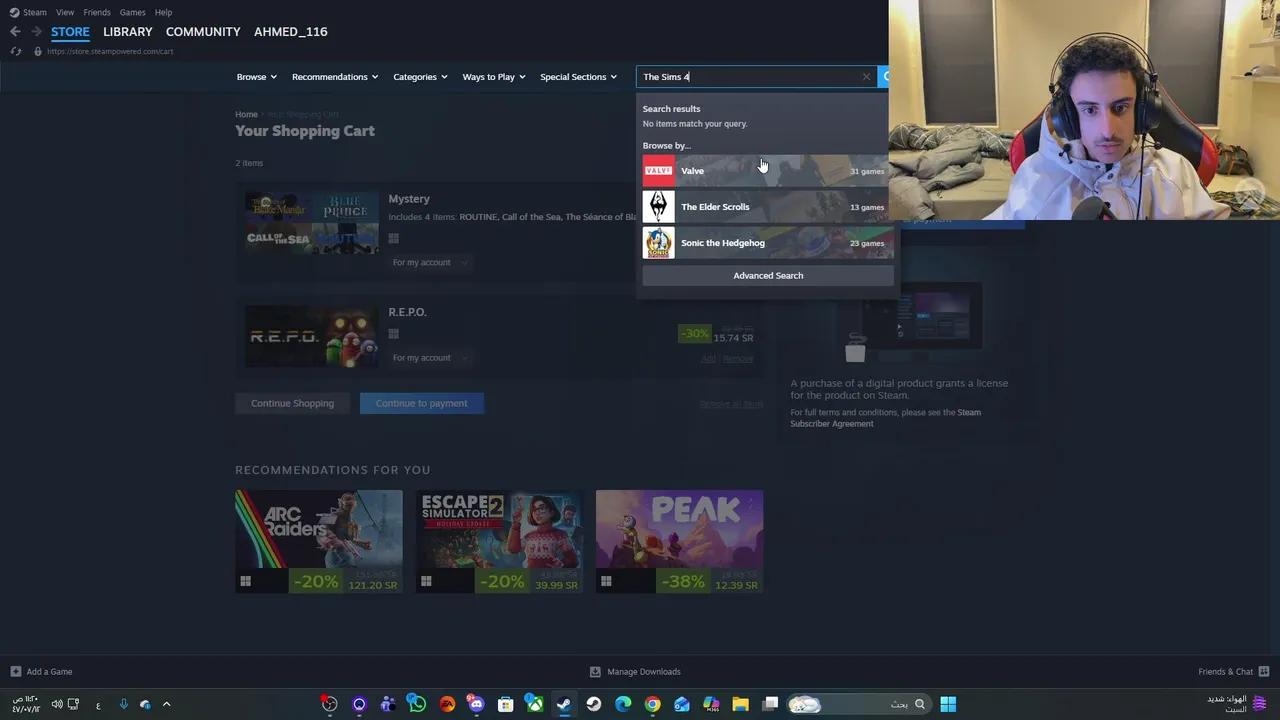The height and width of the screenshot is (720, 1280).
Task: Click the Mystery bundle title
Action: 409,199
